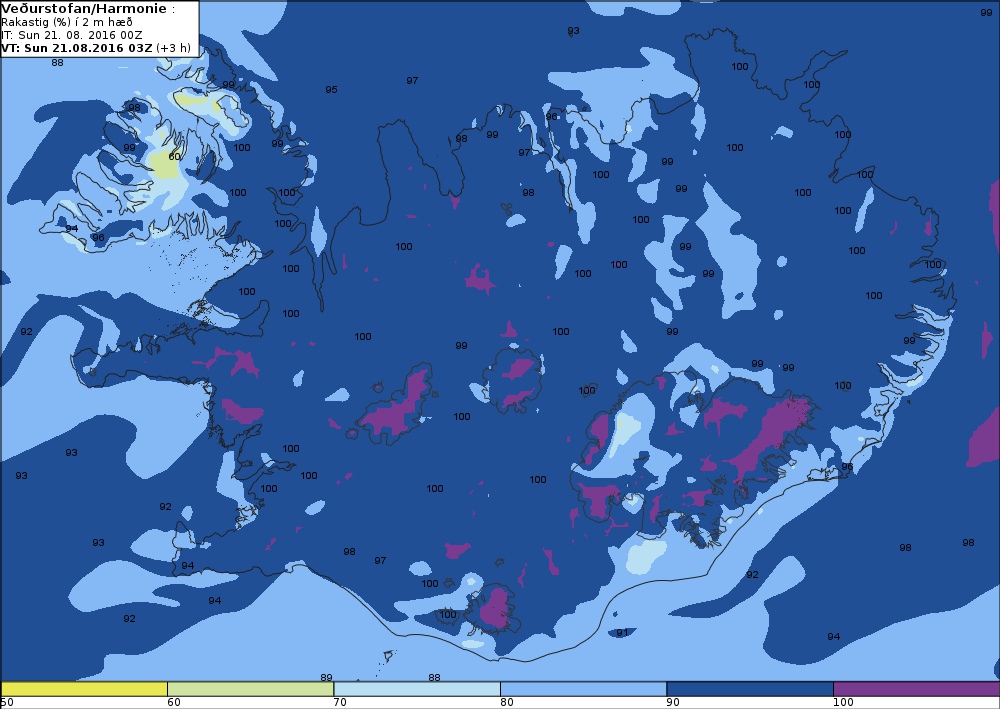This screenshot has height=709, width=1000.
Task: Click the 89 value at the bottom edge
Action: pos(326,677)
